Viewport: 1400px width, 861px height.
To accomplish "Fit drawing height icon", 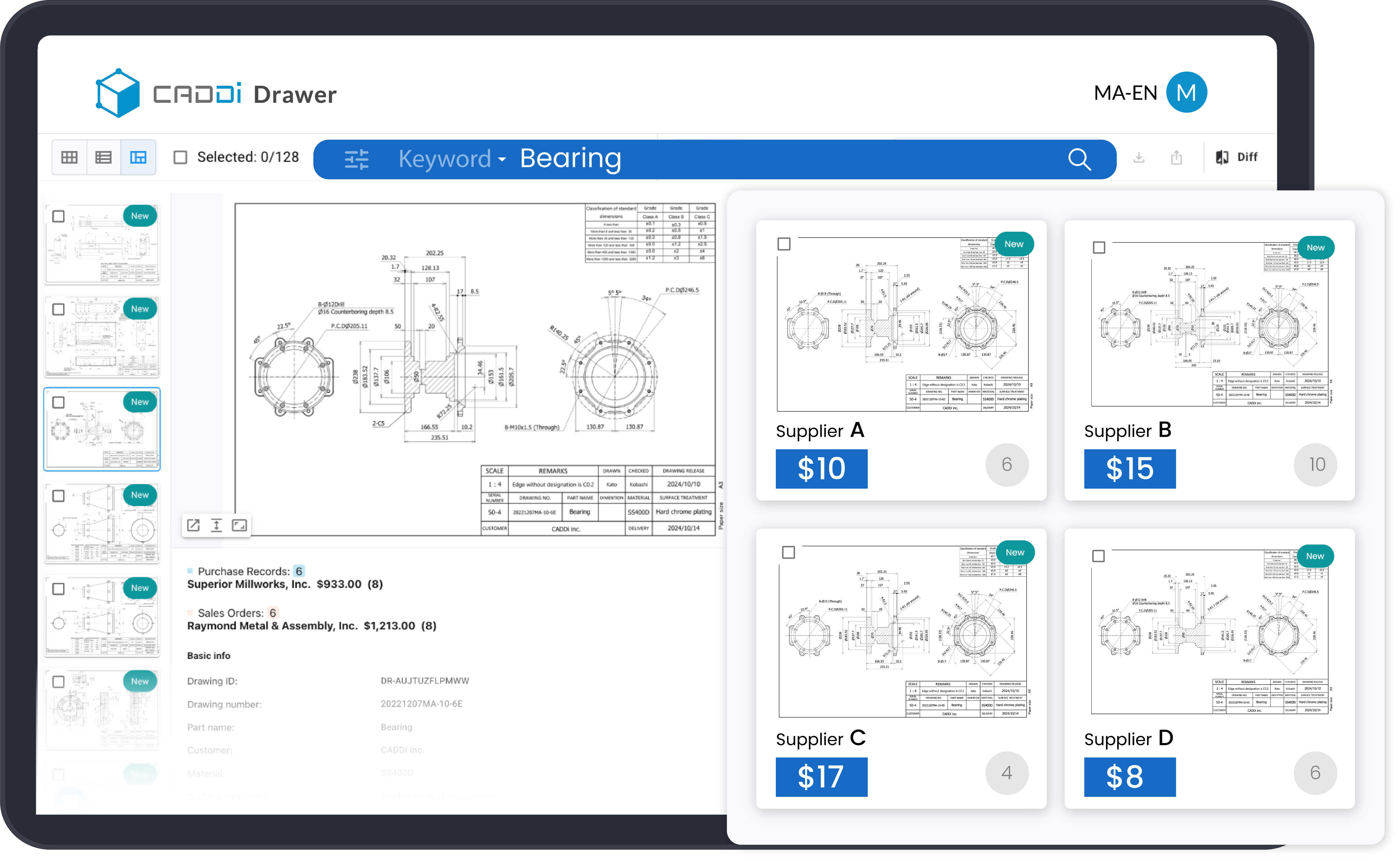I will pyautogui.click(x=216, y=525).
